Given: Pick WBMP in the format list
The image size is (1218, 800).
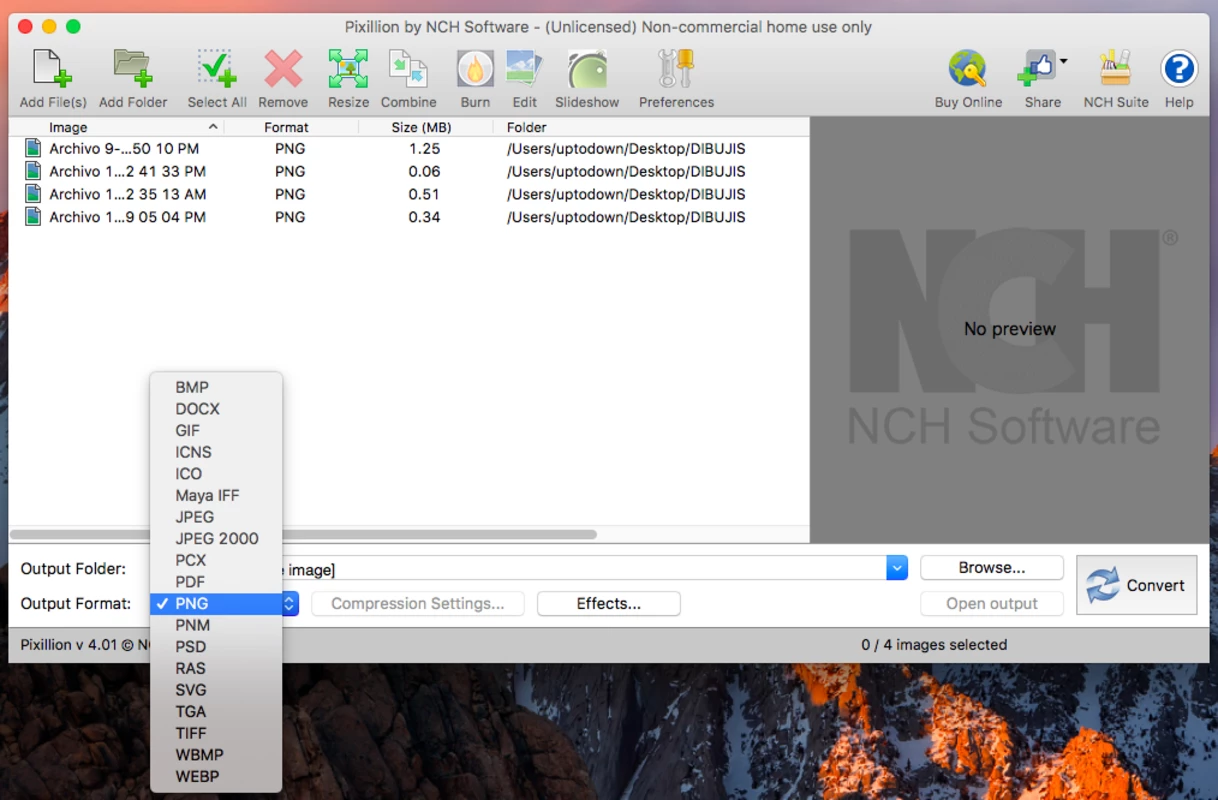Looking at the screenshot, I should 216,755.
